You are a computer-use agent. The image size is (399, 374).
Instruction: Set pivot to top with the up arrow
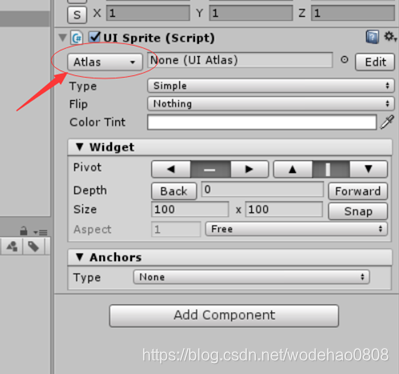293,169
